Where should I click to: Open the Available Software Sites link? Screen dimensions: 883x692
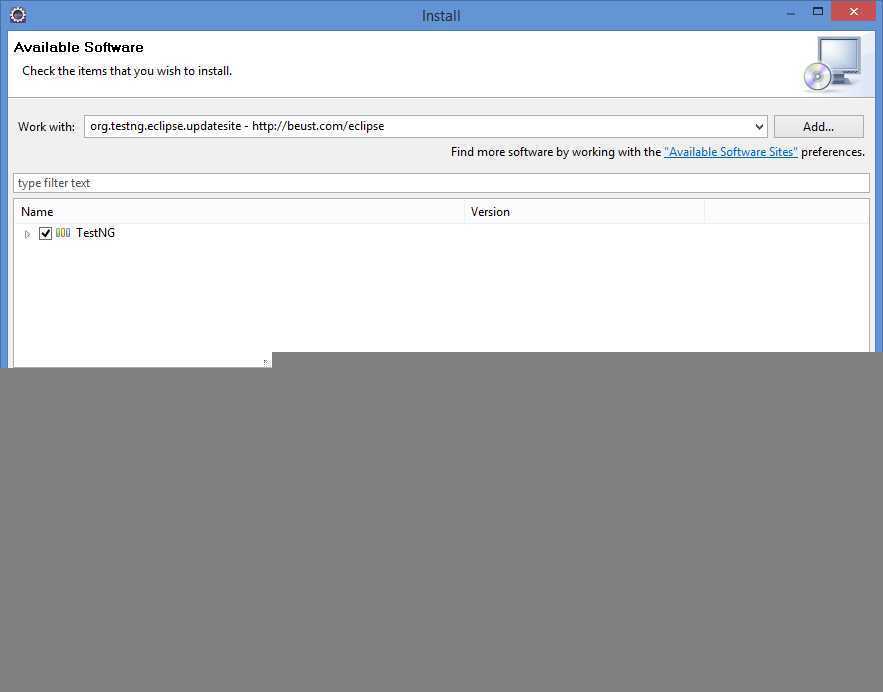tap(730, 152)
